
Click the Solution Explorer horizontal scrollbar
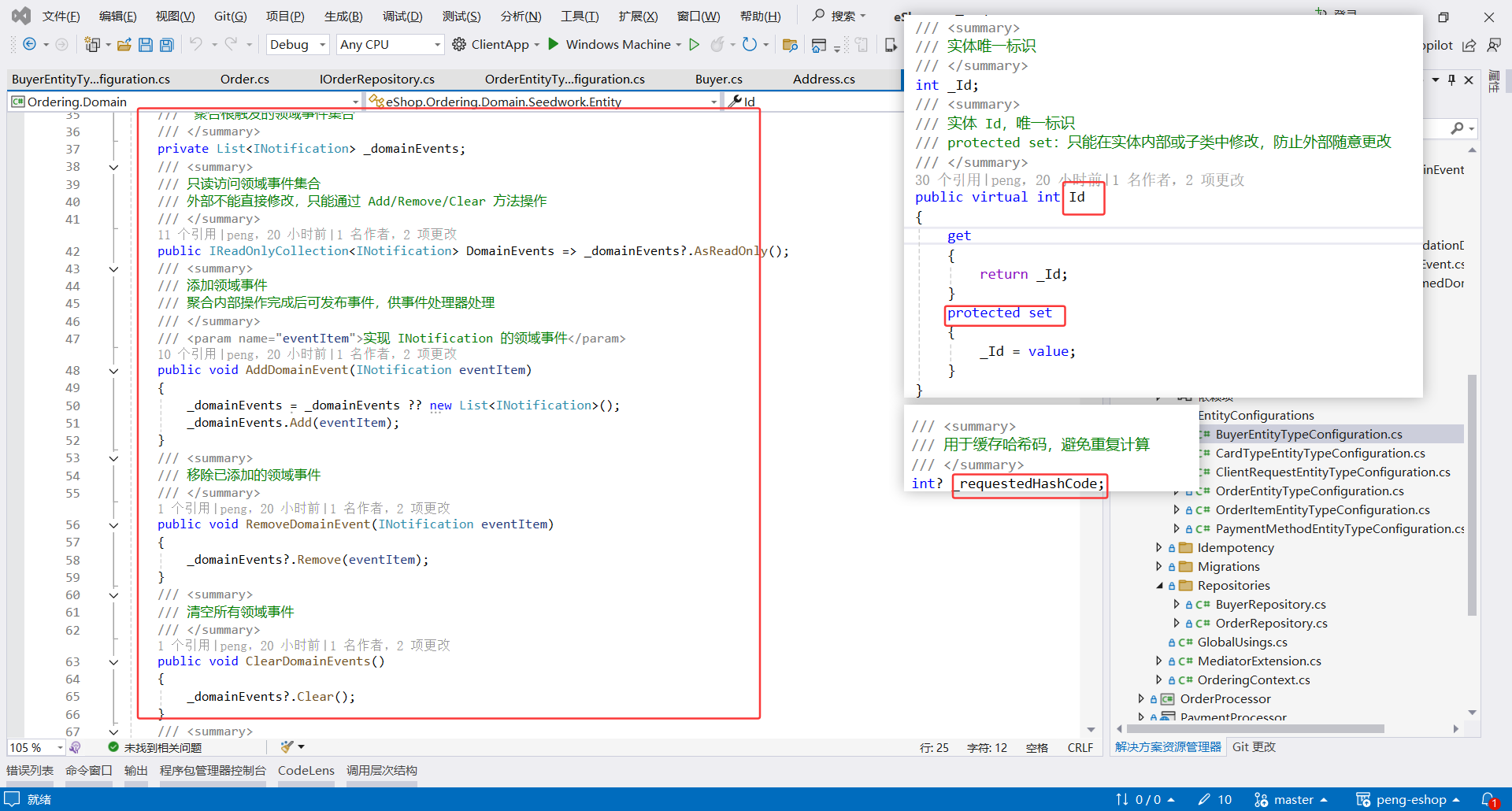(x=1254, y=728)
